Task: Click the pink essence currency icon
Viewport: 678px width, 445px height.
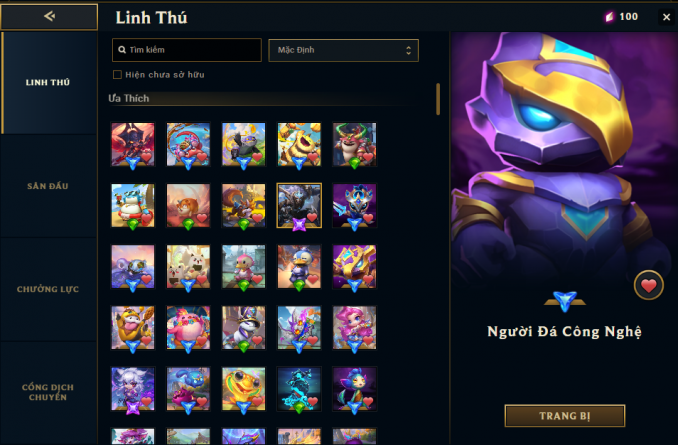Action: (609, 17)
